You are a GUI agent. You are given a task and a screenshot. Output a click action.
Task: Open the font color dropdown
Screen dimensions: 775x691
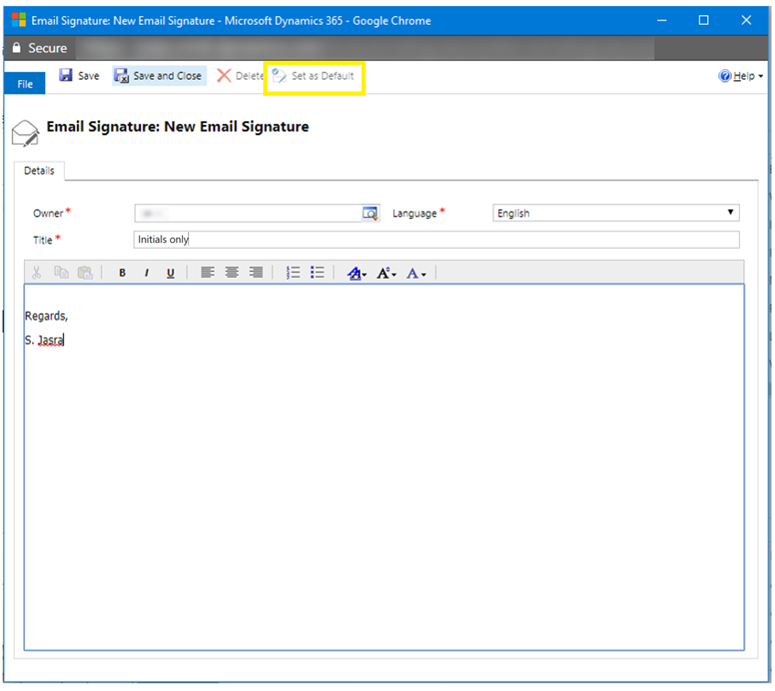[x=416, y=273]
